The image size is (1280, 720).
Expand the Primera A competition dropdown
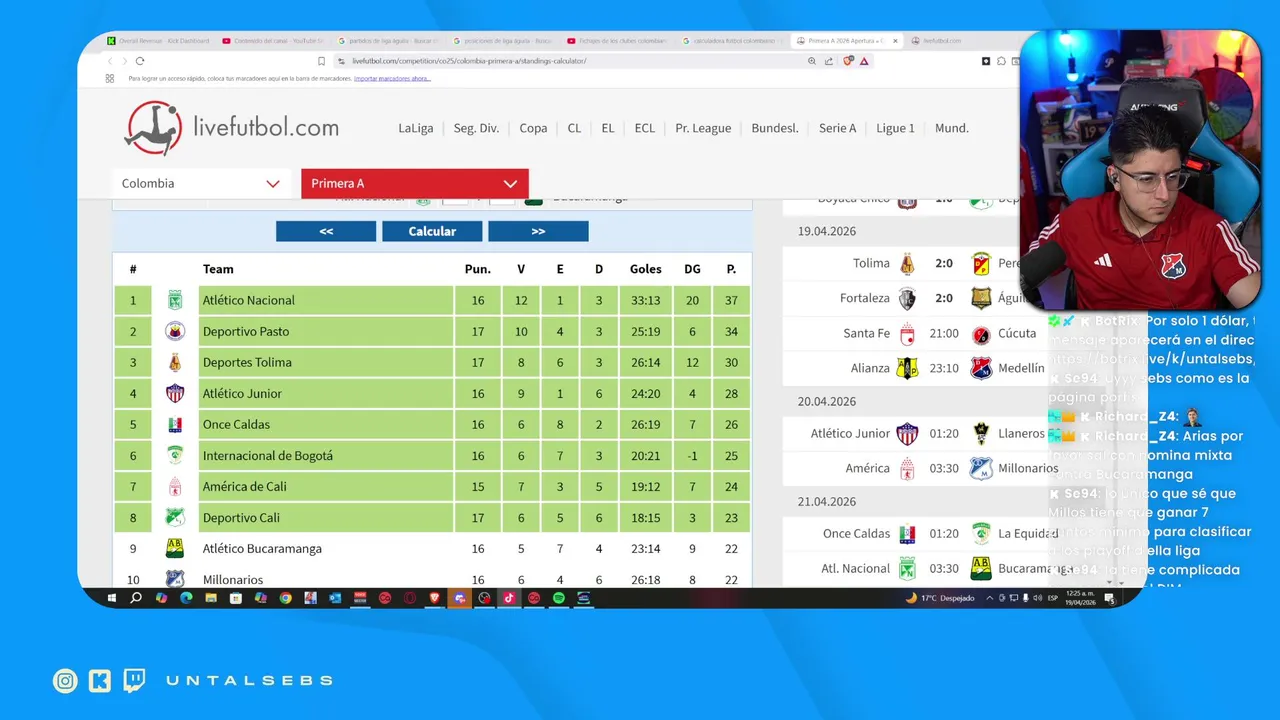coord(415,183)
